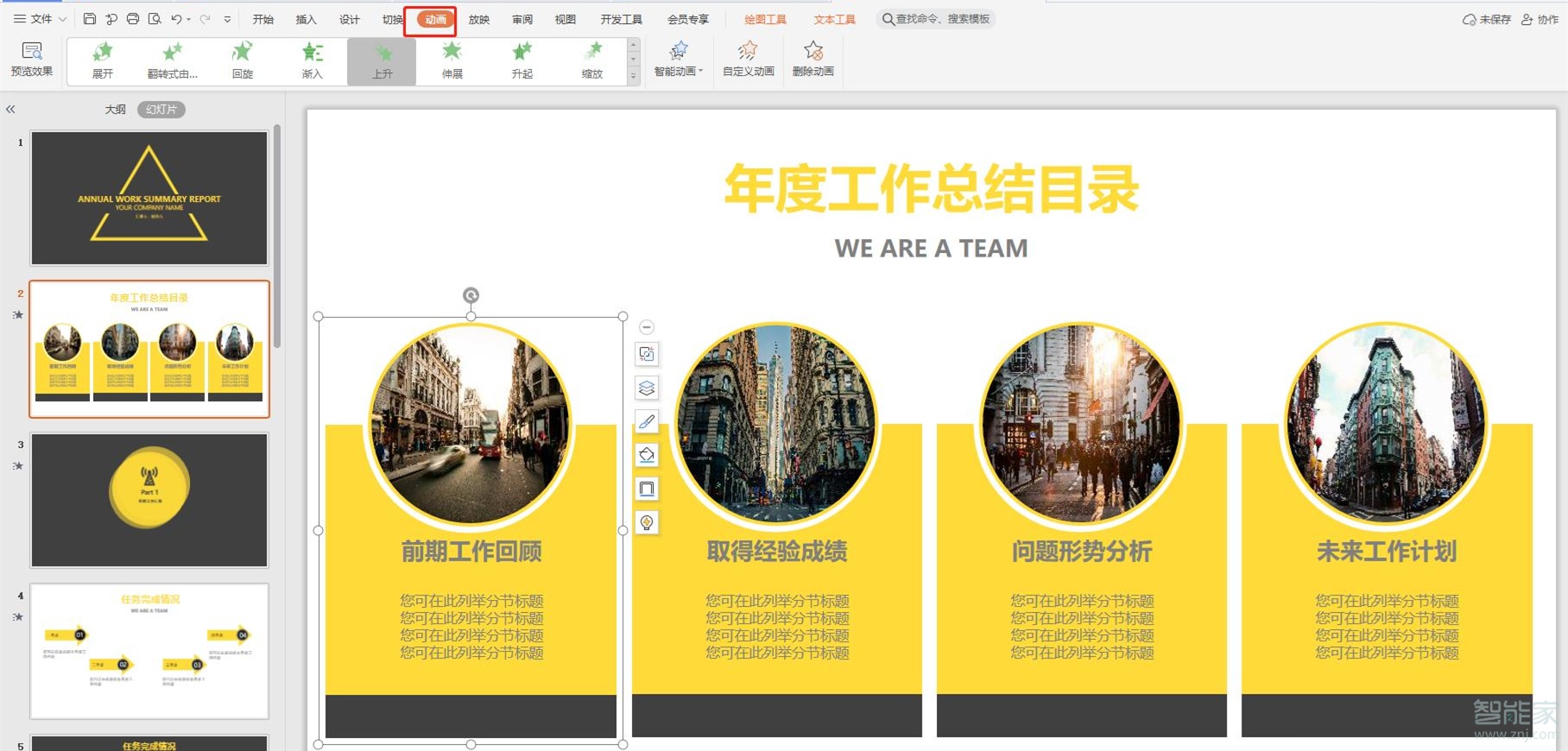Viewport: 1568px width, 751px height.
Task: Open Print Preview from quick access toolbar
Action: pyautogui.click(x=155, y=19)
